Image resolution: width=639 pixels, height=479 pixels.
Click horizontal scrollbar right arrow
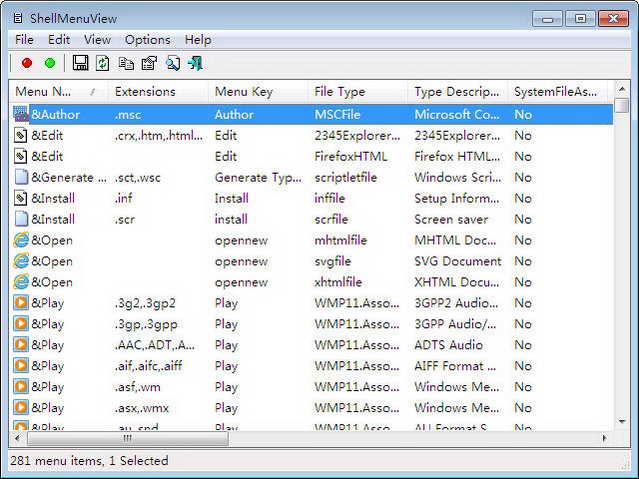tap(605, 438)
